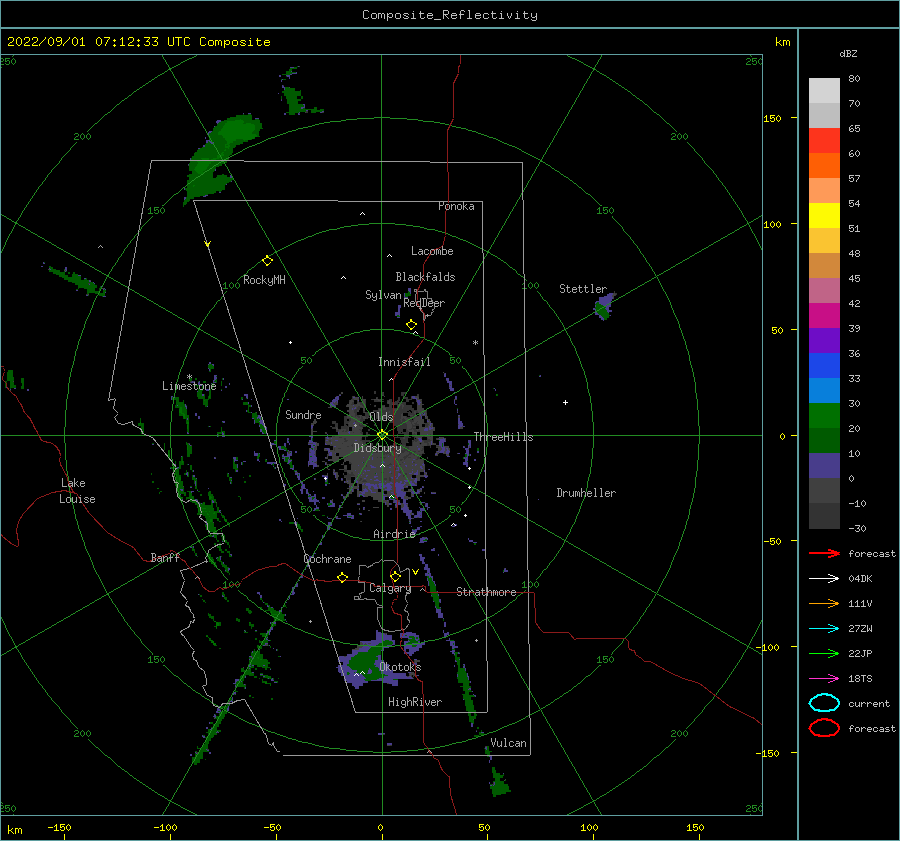Click the yellow diamond marker below Cochrane
This screenshot has width=900, height=841.
click(342, 578)
